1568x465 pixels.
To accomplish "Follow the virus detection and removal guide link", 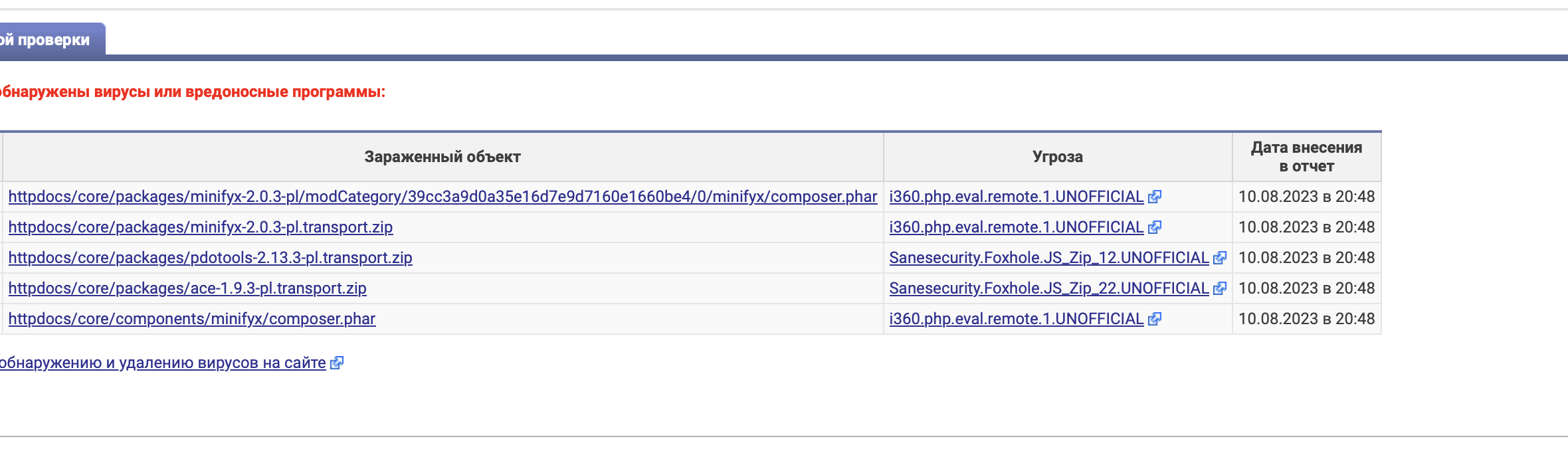I will tap(163, 363).
